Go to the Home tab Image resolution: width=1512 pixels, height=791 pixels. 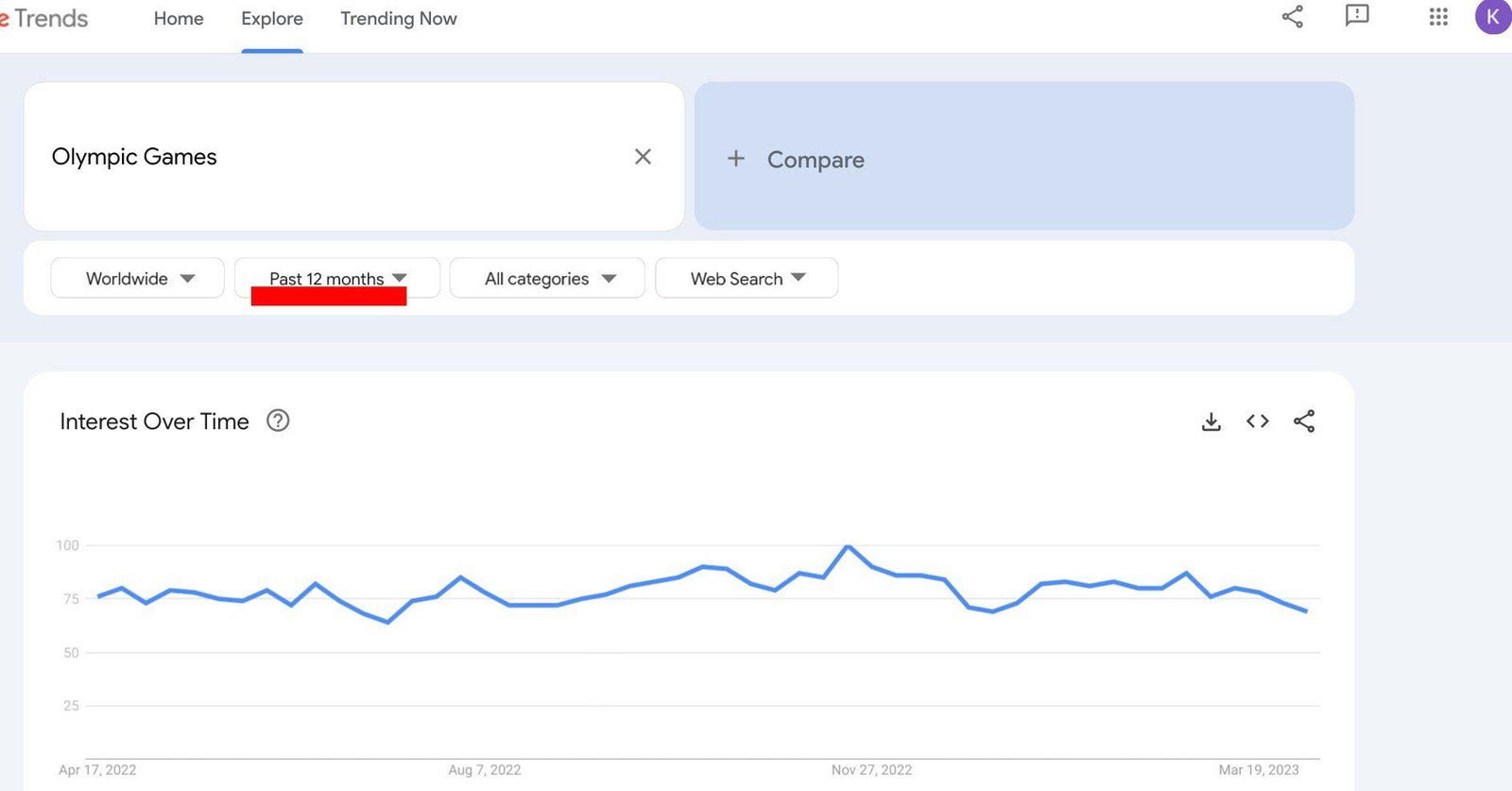coord(179,19)
